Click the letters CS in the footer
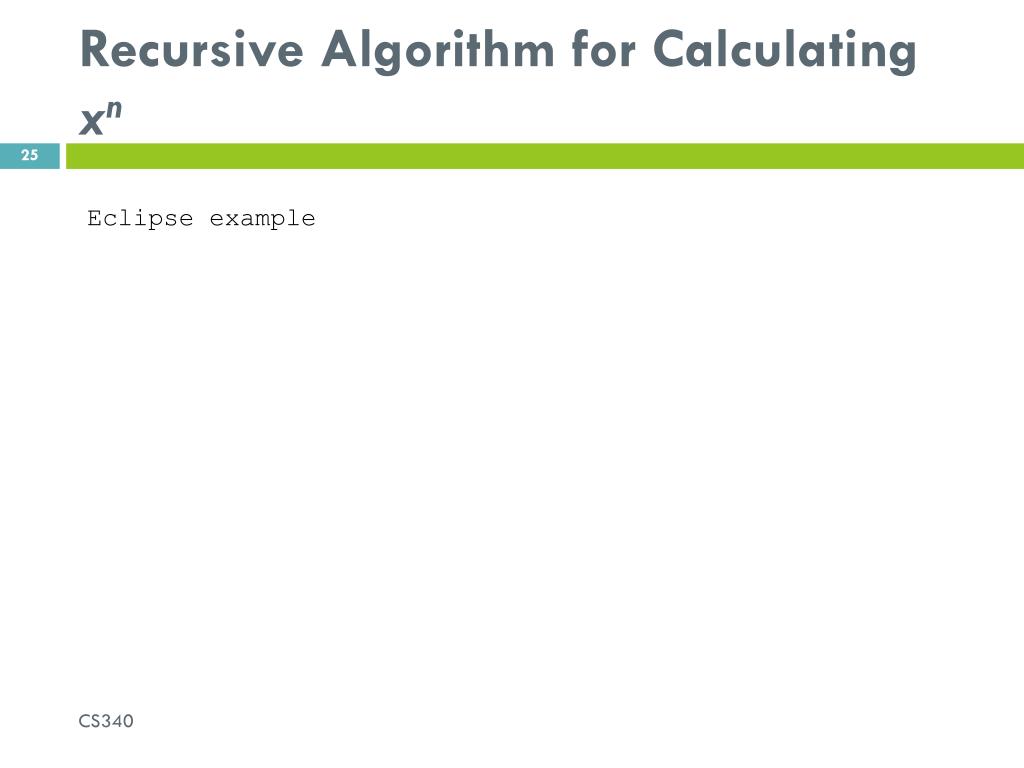The width and height of the screenshot is (1024, 768). (x=89, y=720)
